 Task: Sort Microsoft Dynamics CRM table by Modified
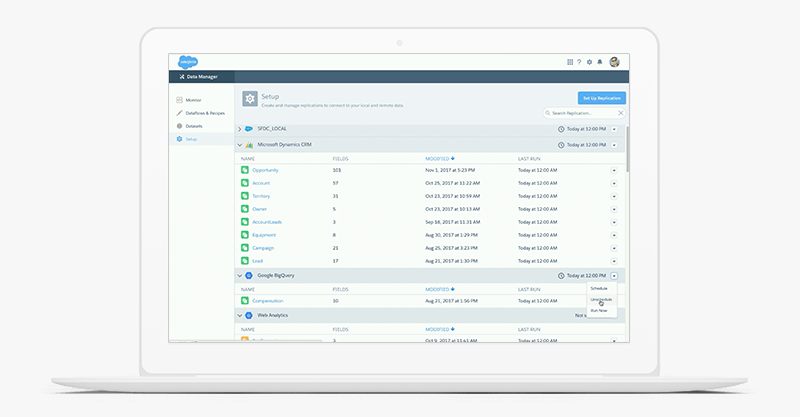[440, 159]
